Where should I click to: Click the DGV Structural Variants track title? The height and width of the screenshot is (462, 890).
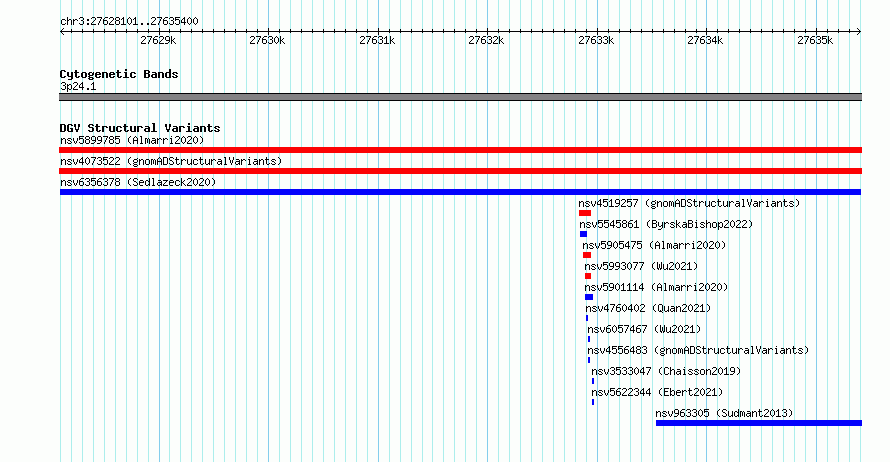pos(140,128)
